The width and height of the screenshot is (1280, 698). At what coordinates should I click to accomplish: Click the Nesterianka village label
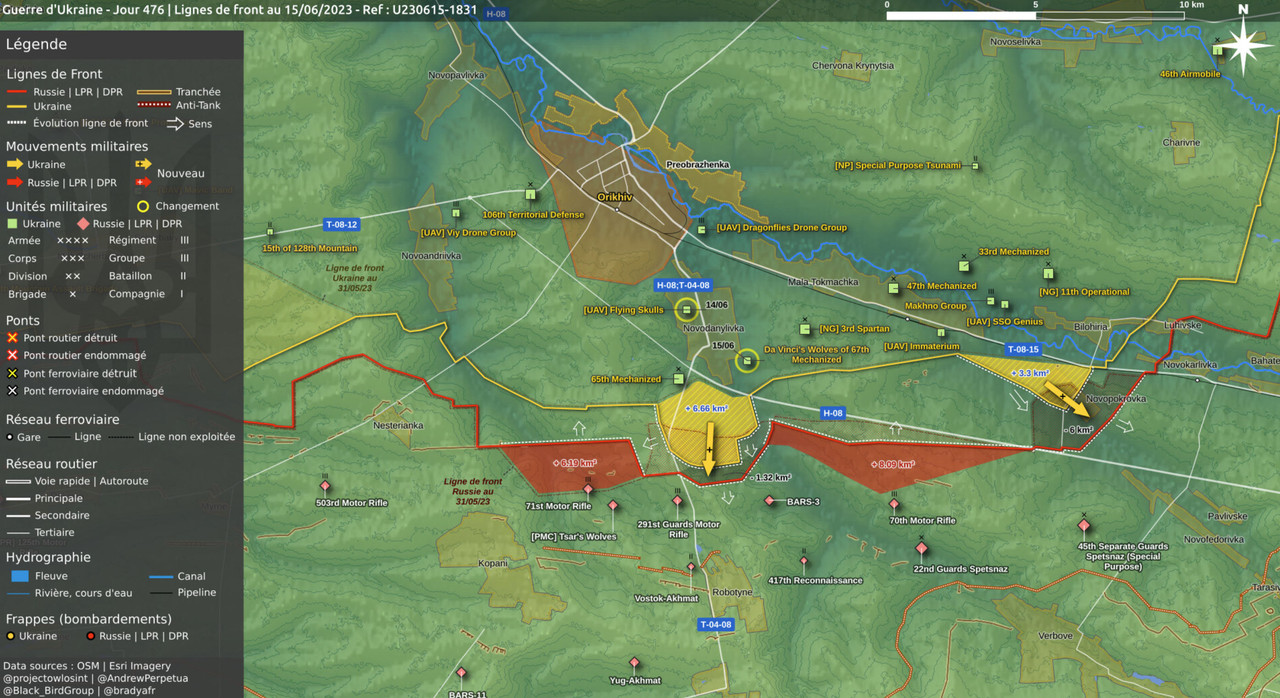(x=398, y=425)
